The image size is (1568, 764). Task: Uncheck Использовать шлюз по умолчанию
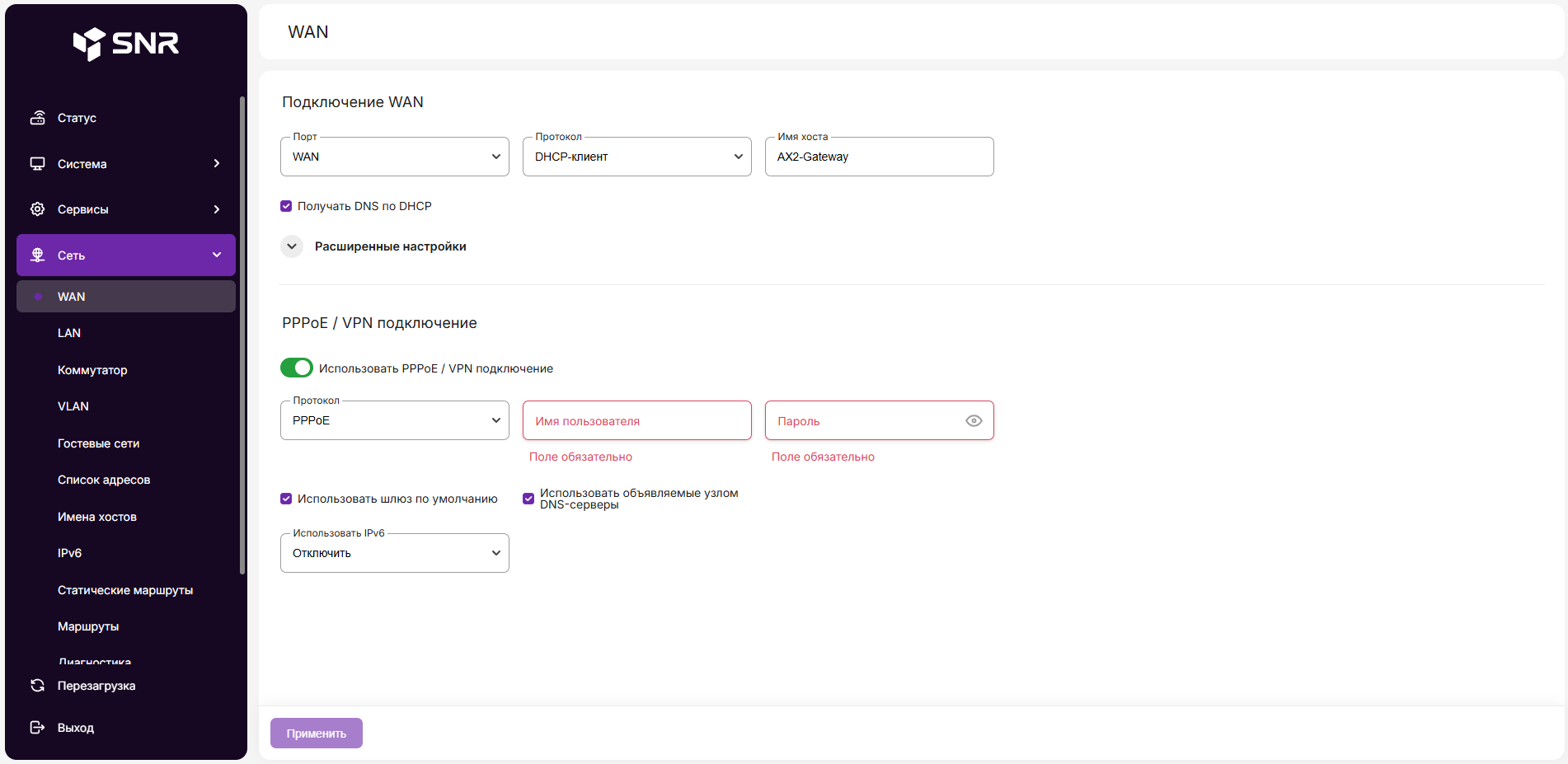286,499
